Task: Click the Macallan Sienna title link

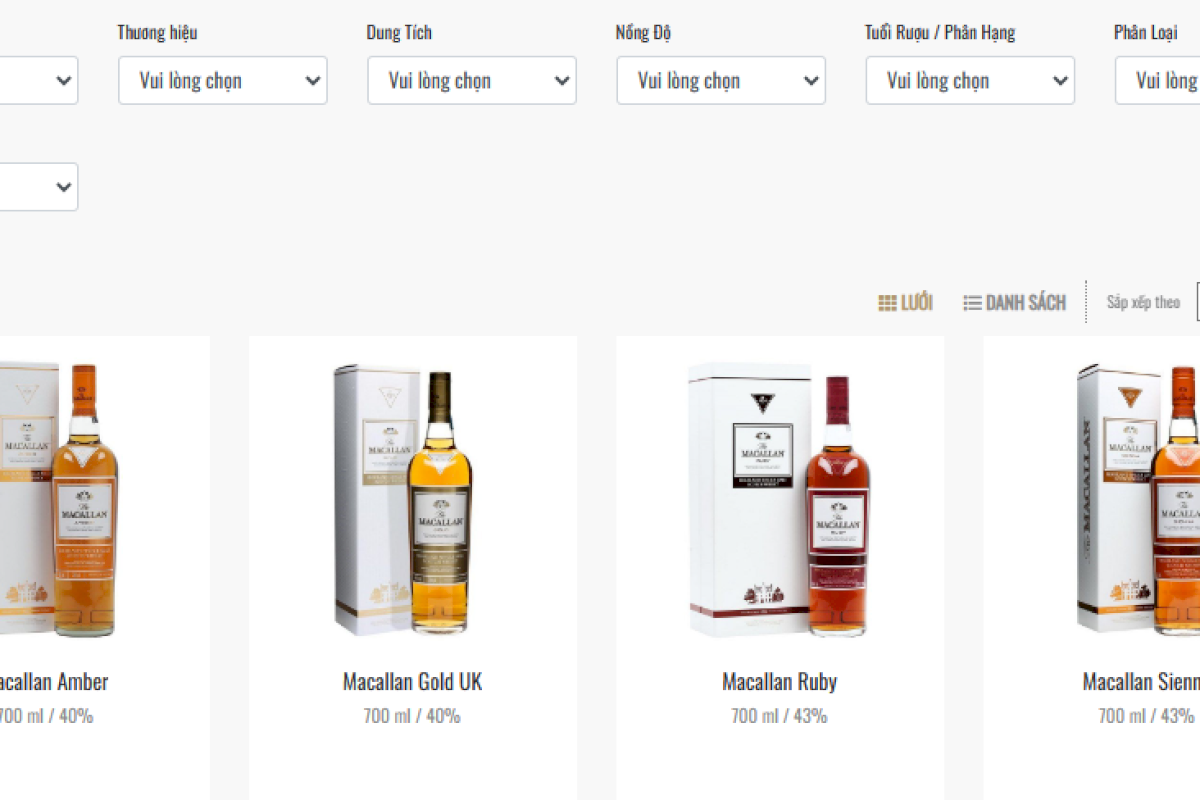Action: 1141,682
